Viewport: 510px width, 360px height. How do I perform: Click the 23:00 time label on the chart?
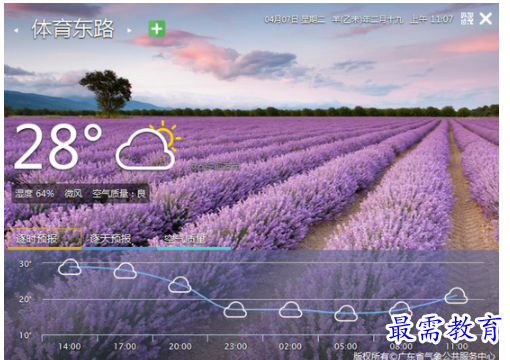click(x=235, y=347)
